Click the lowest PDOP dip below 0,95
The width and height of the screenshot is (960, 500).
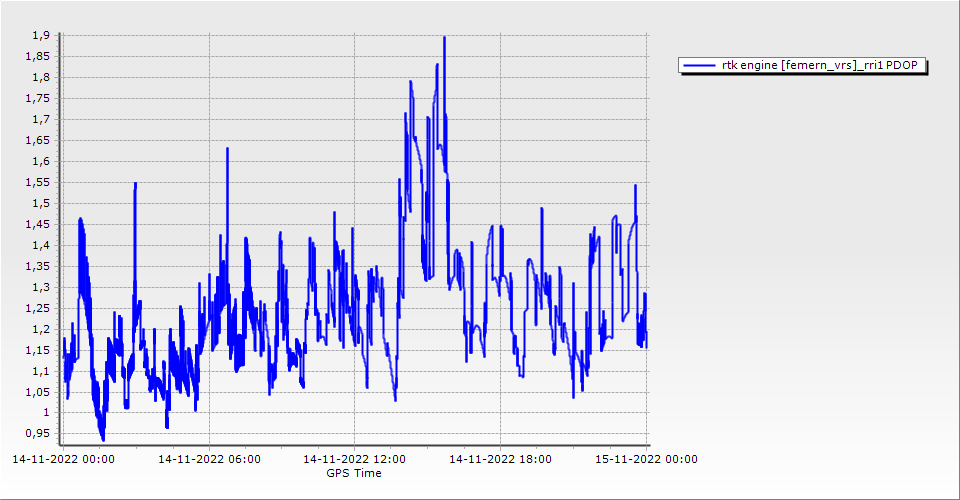pos(103,439)
